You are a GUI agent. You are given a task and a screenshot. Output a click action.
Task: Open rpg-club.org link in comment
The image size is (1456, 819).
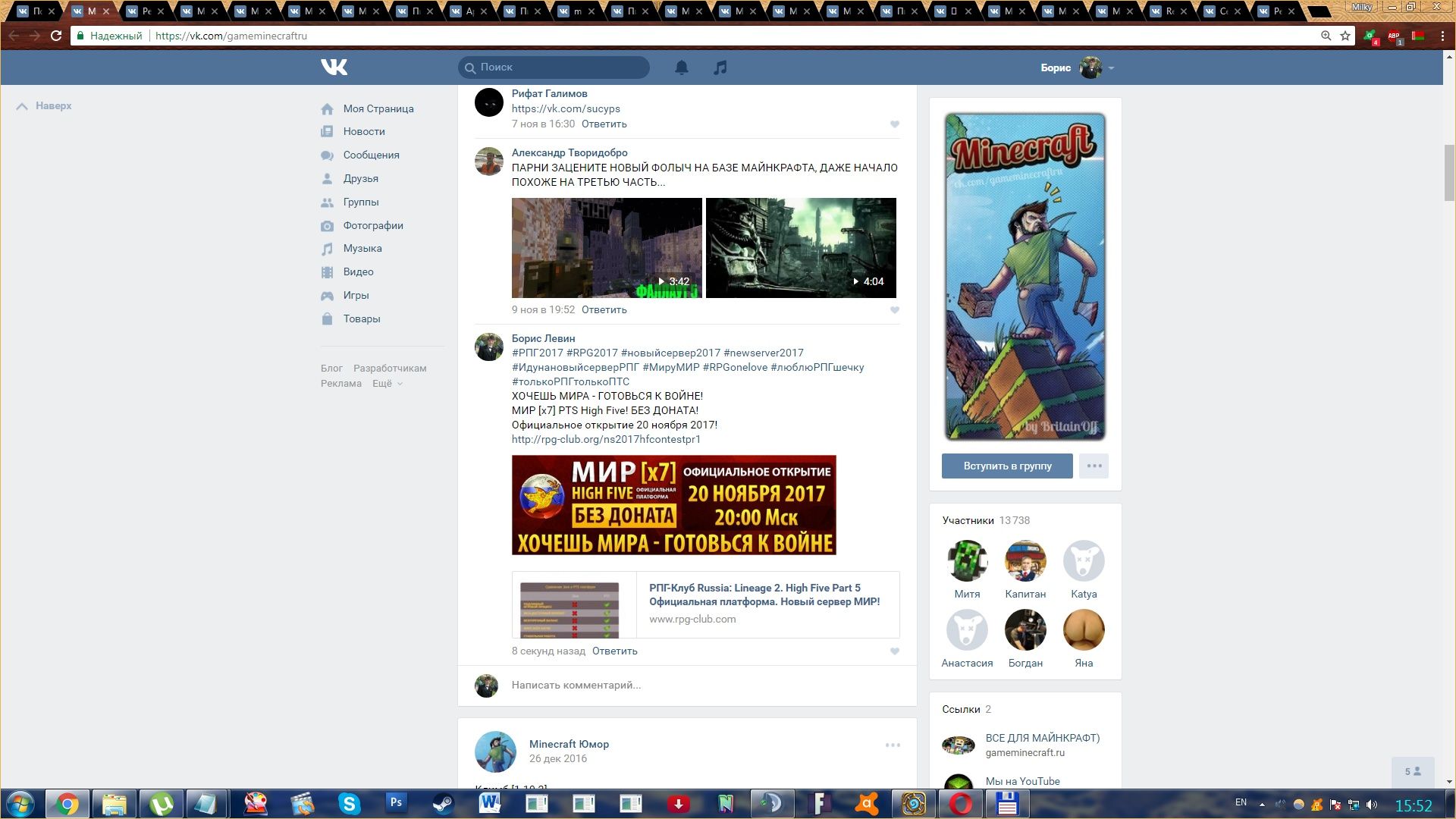tap(606, 439)
